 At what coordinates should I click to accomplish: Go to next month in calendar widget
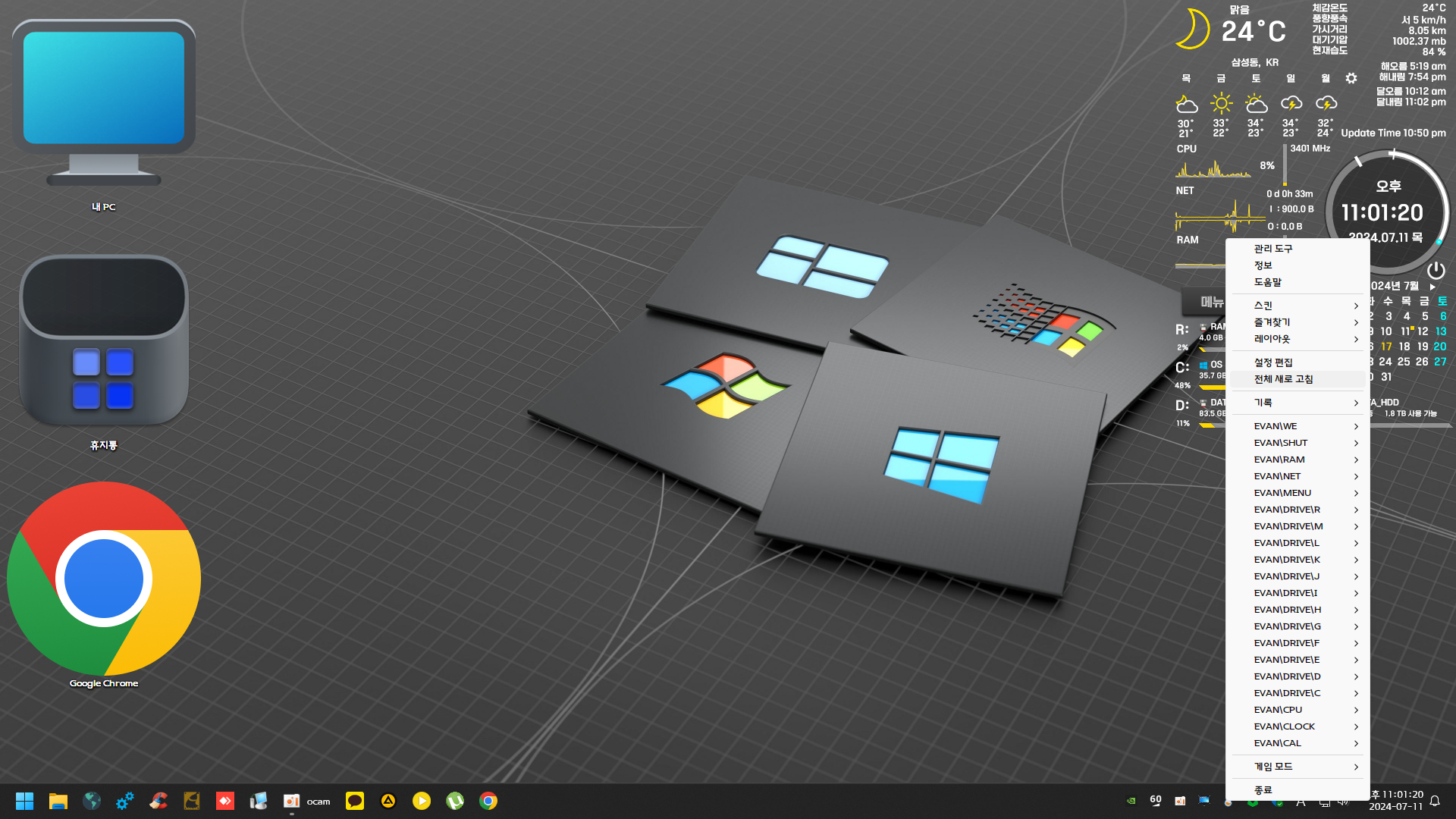(x=1432, y=287)
